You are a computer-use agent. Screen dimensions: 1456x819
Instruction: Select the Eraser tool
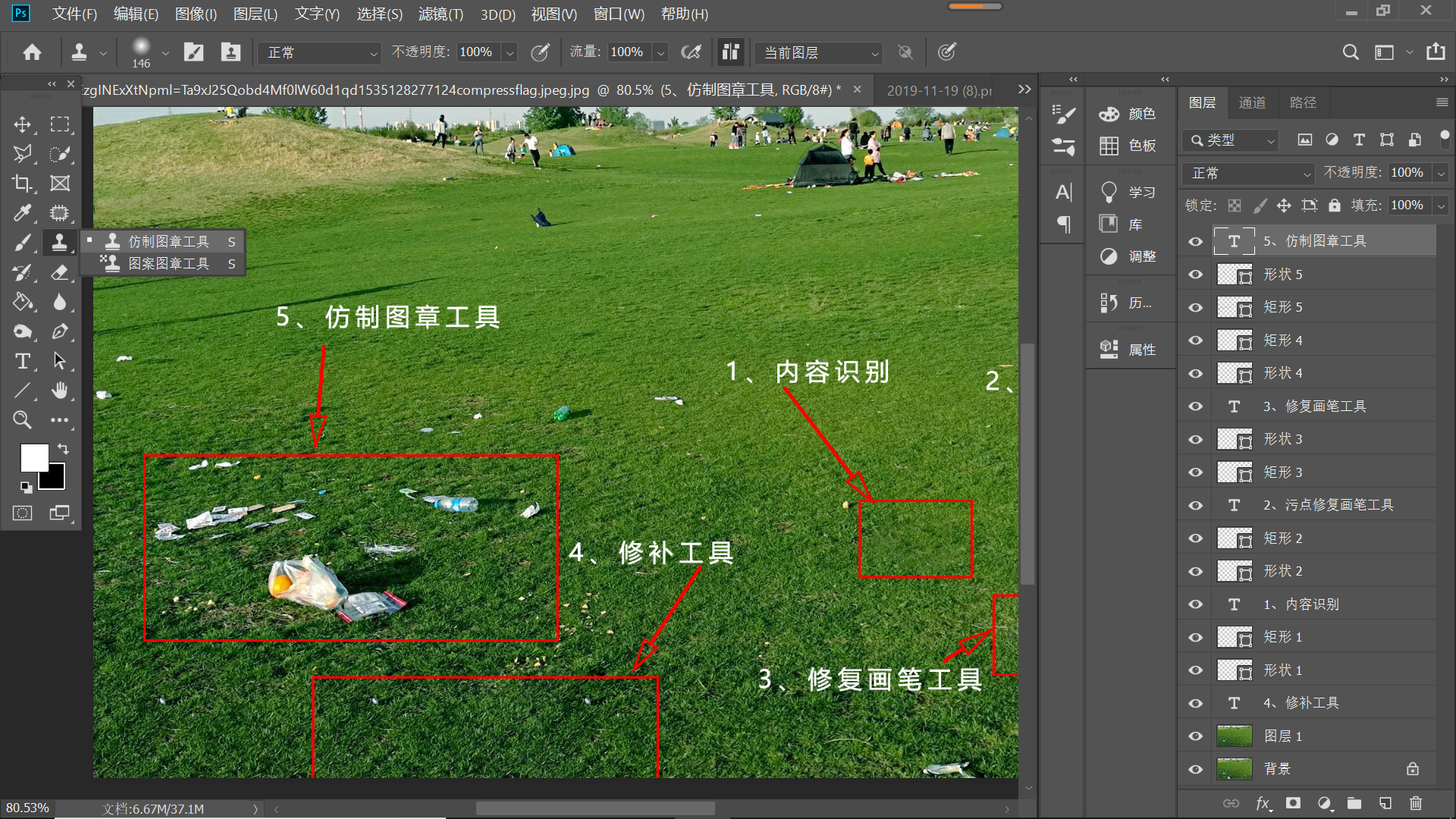click(60, 272)
